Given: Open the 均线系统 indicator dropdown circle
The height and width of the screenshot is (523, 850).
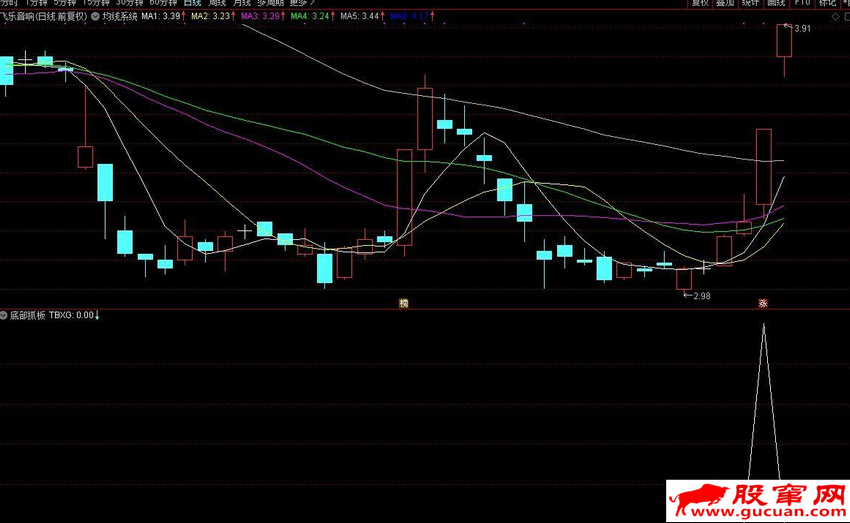Looking at the screenshot, I should point(95,16).
